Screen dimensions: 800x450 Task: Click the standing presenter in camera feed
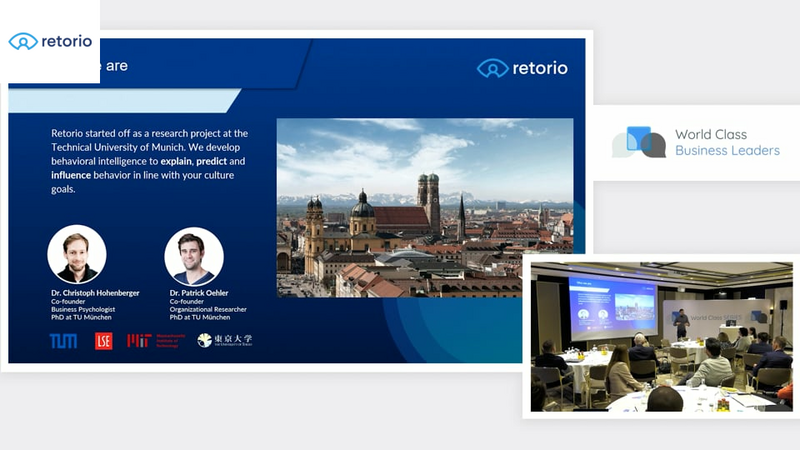point(681,323)
